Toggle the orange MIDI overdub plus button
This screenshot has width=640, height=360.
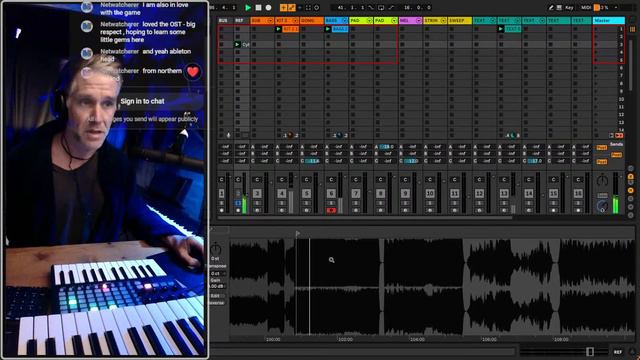tap(283, 7)
